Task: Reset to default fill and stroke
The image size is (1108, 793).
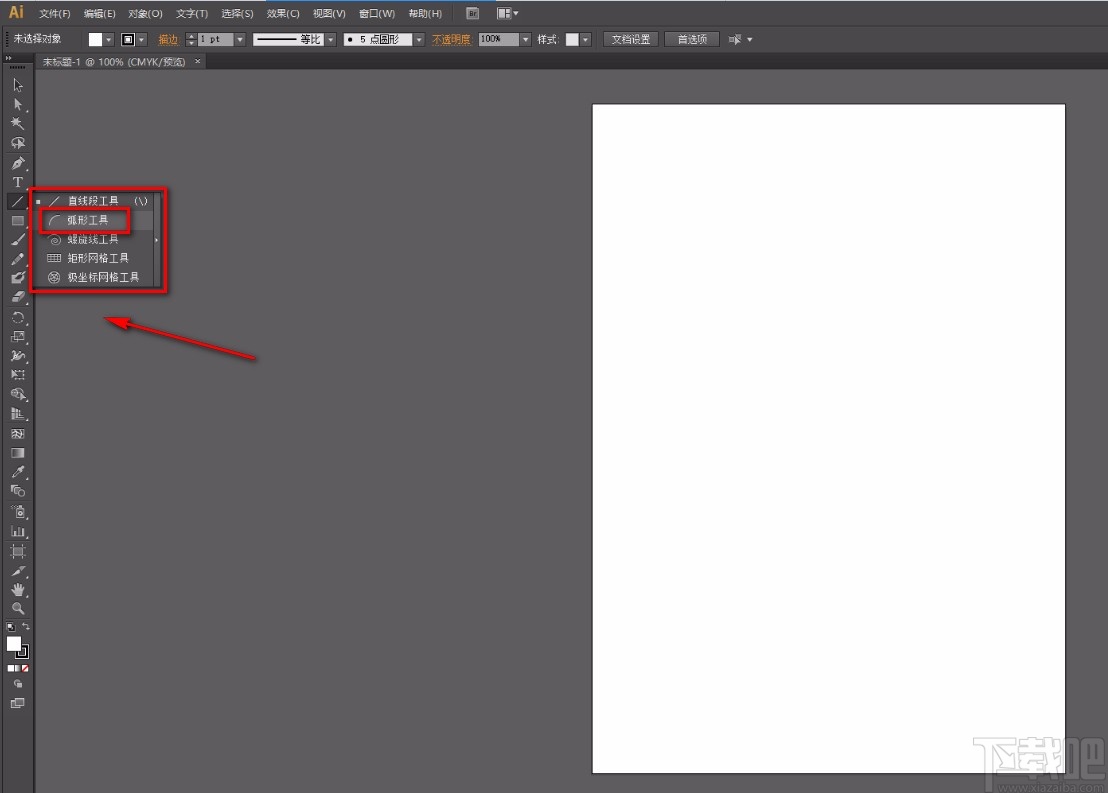Action: tap(11, 627)
